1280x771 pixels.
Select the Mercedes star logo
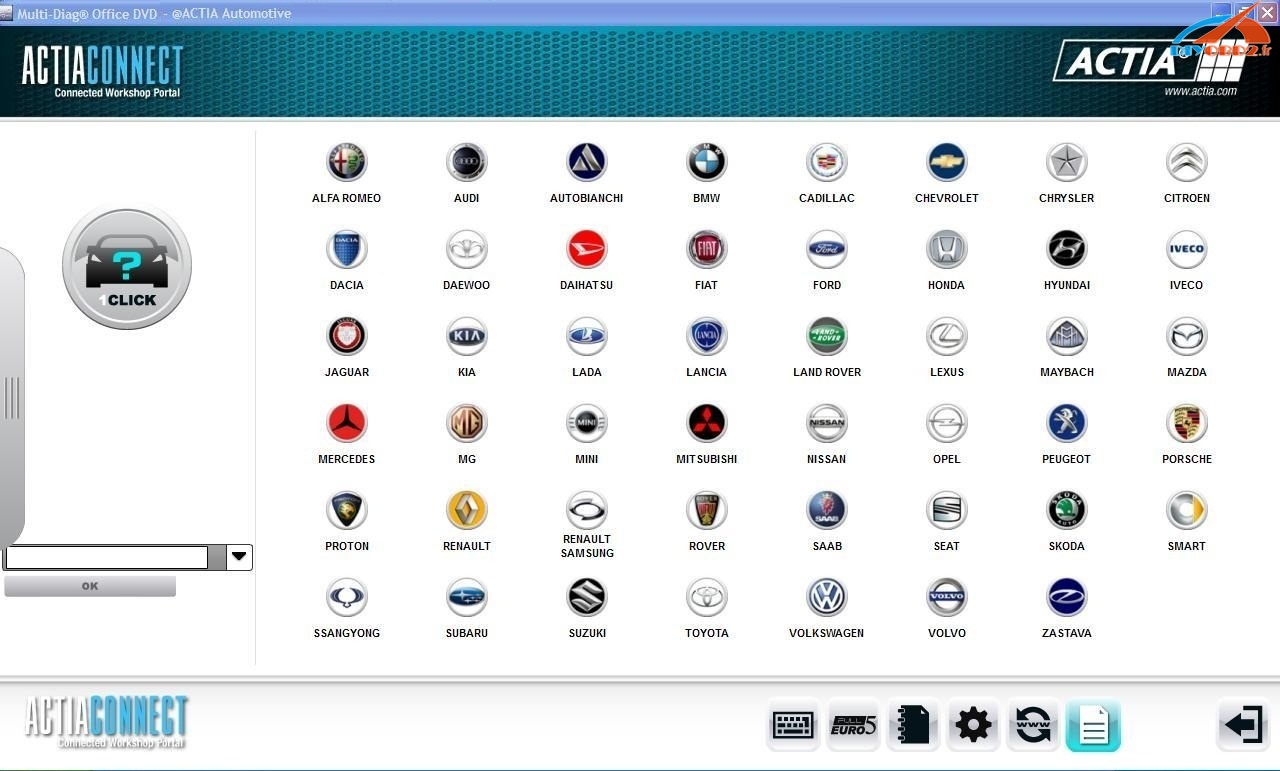(x=347, y=423)
